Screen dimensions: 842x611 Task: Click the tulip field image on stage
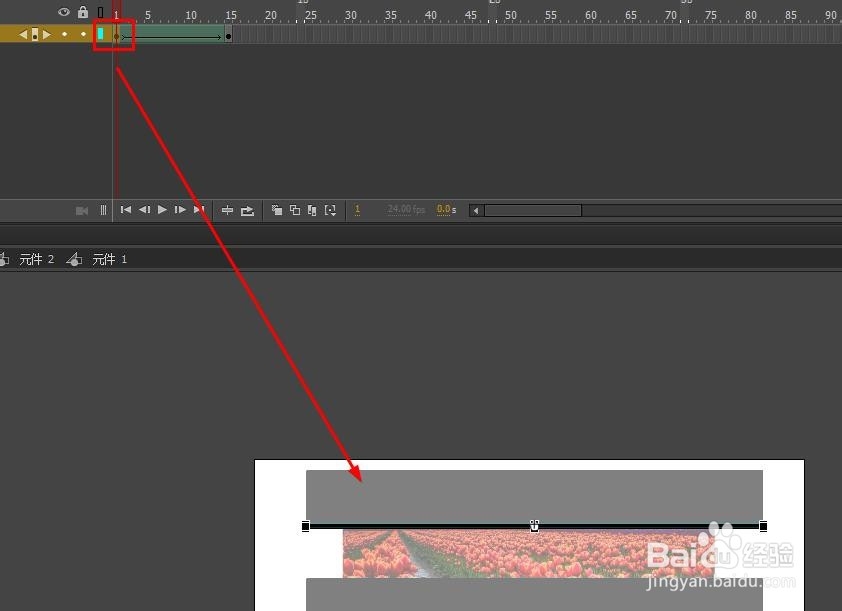pyautogui.click(x=529, y=554)
